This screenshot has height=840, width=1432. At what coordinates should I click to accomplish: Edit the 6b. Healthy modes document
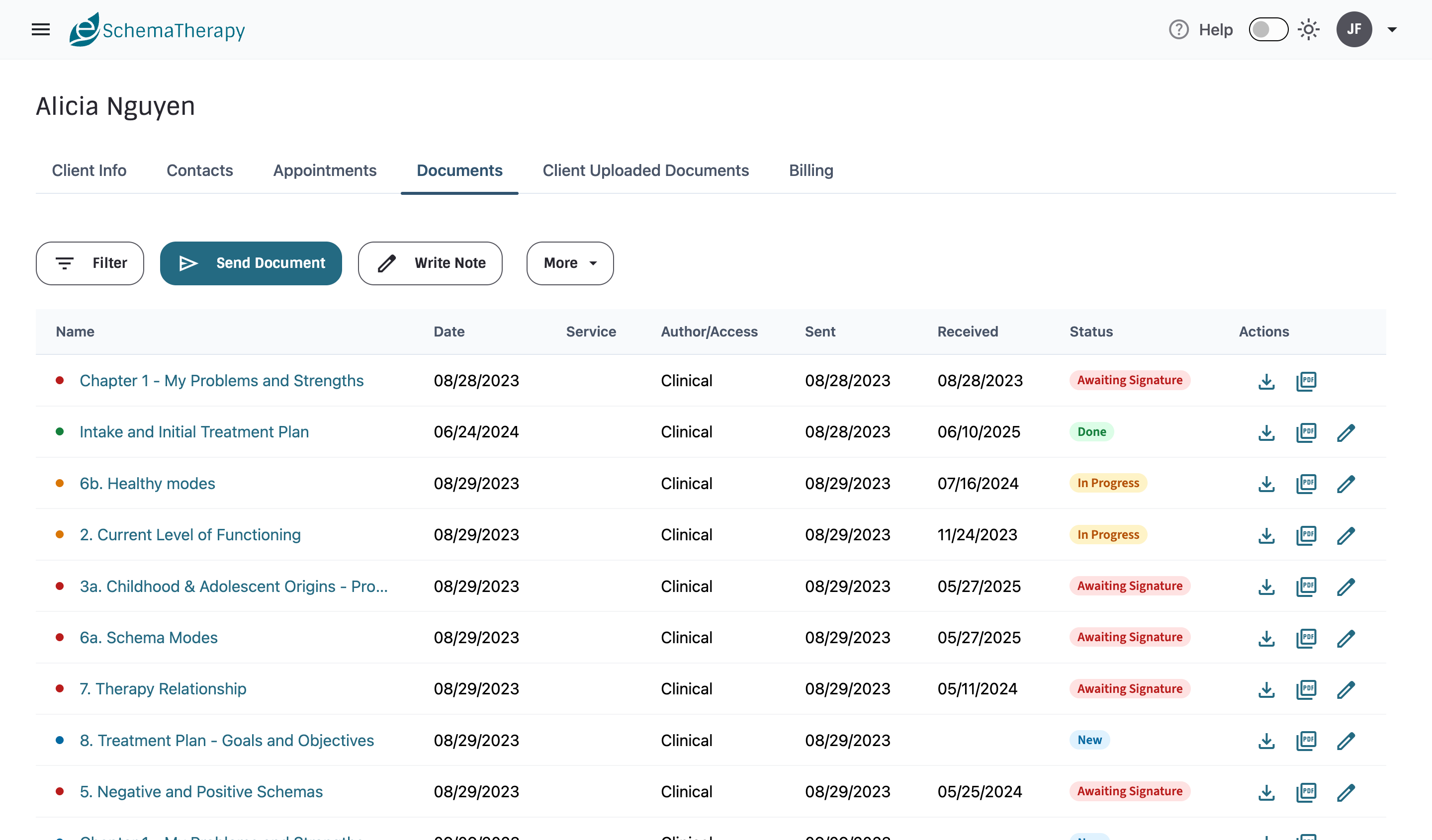[1345, 484]
